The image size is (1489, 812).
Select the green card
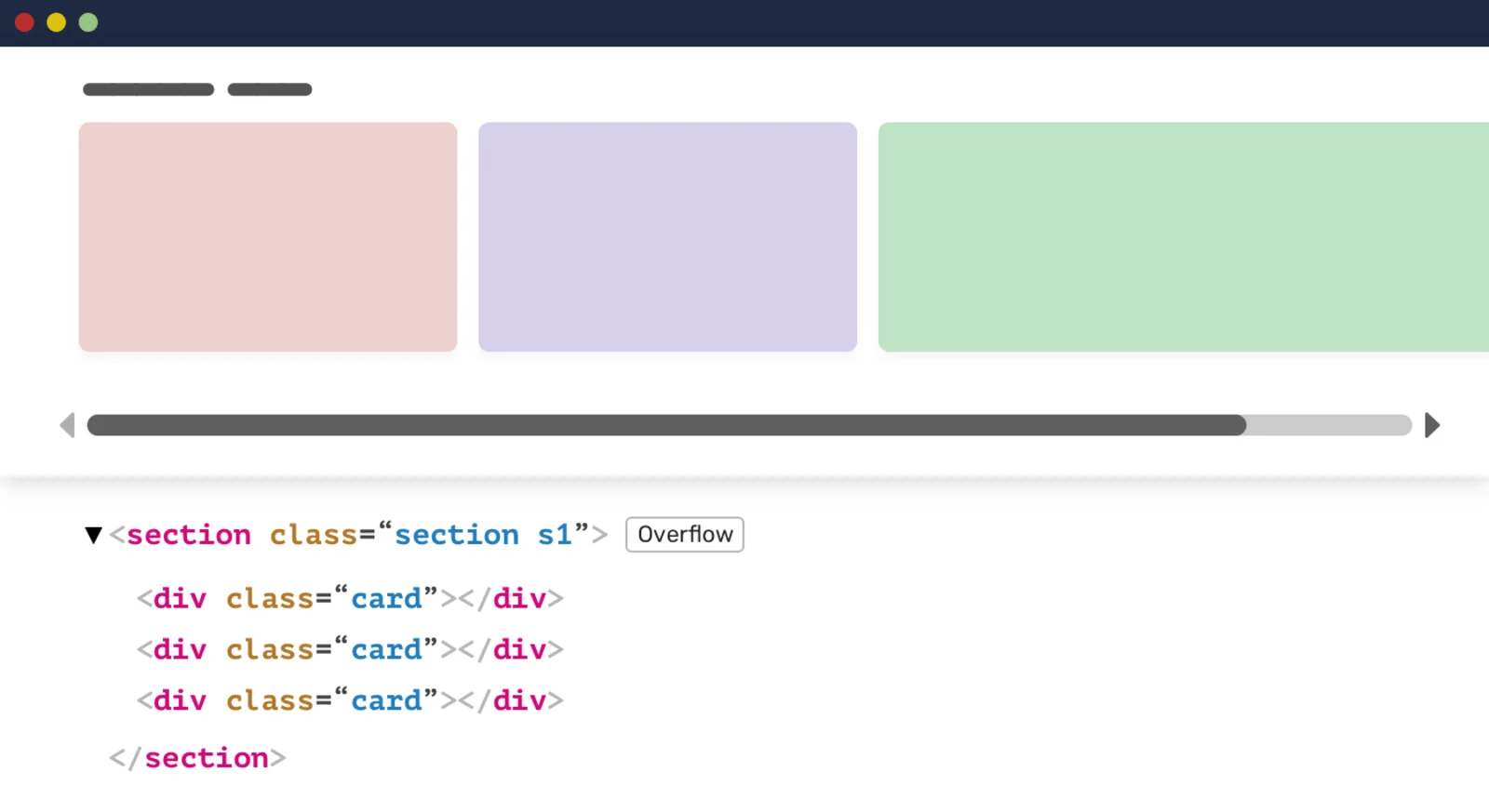[x=1182, y=237]
